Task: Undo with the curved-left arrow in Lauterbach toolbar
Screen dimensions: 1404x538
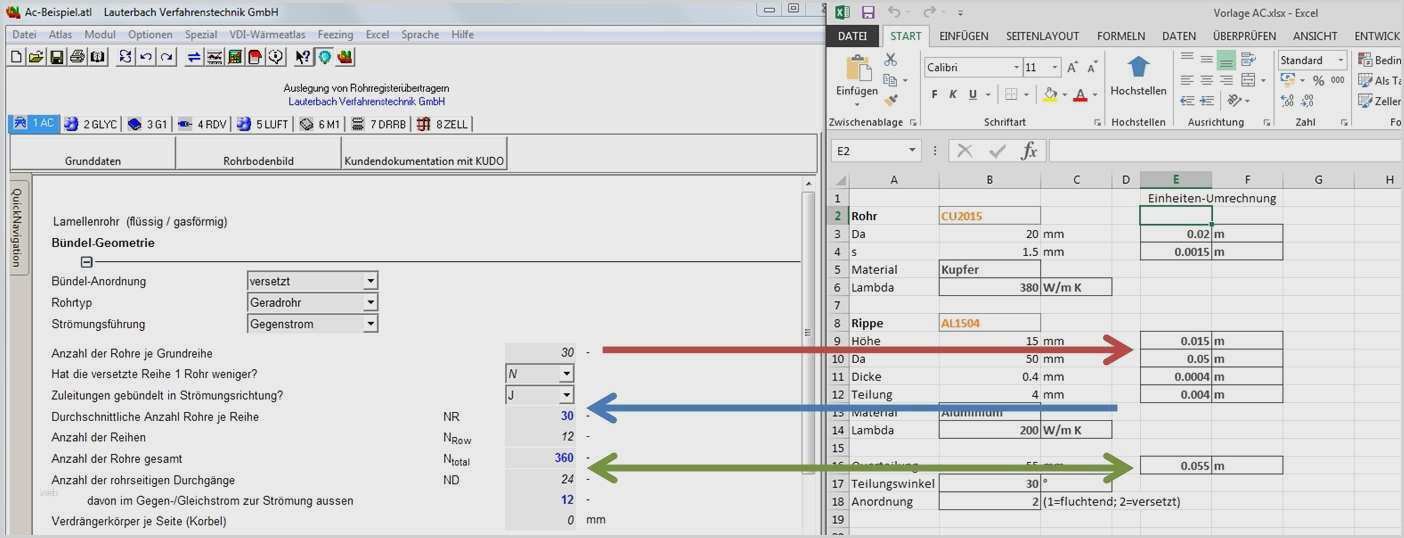Action: (x=146, y=57)
